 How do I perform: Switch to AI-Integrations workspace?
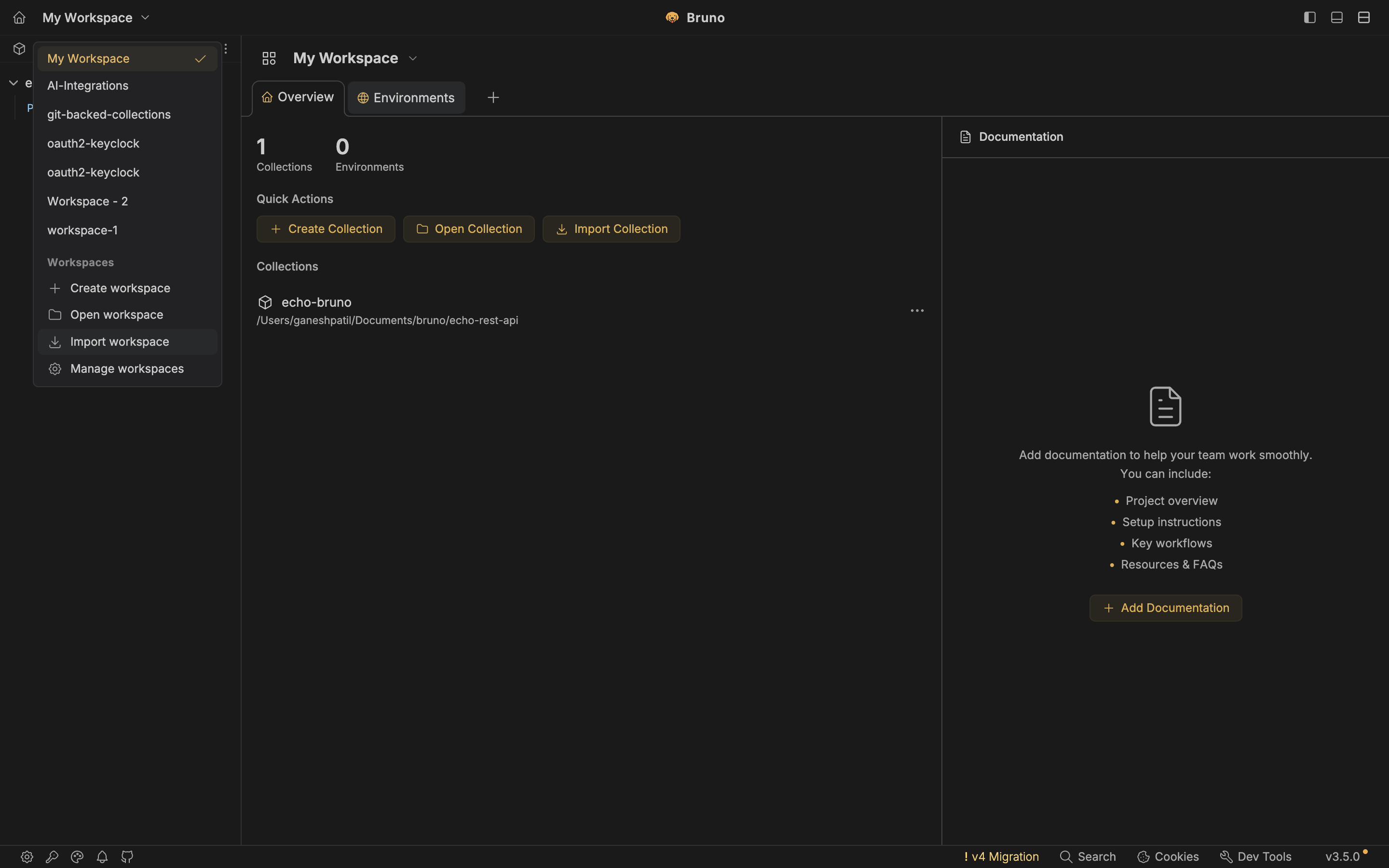click(x=127, y=85)
